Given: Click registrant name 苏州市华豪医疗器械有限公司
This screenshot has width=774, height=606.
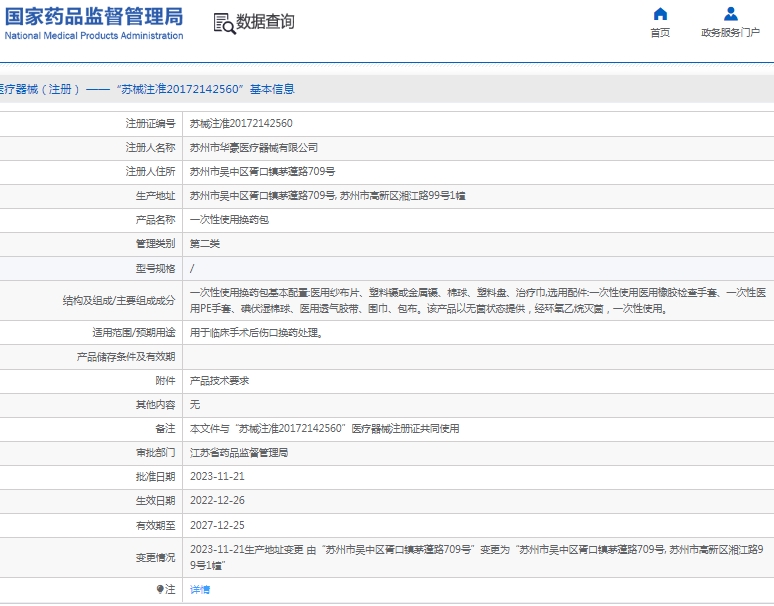Looking at the screenshot, I should pyautogui.click(x=254, y=147).
